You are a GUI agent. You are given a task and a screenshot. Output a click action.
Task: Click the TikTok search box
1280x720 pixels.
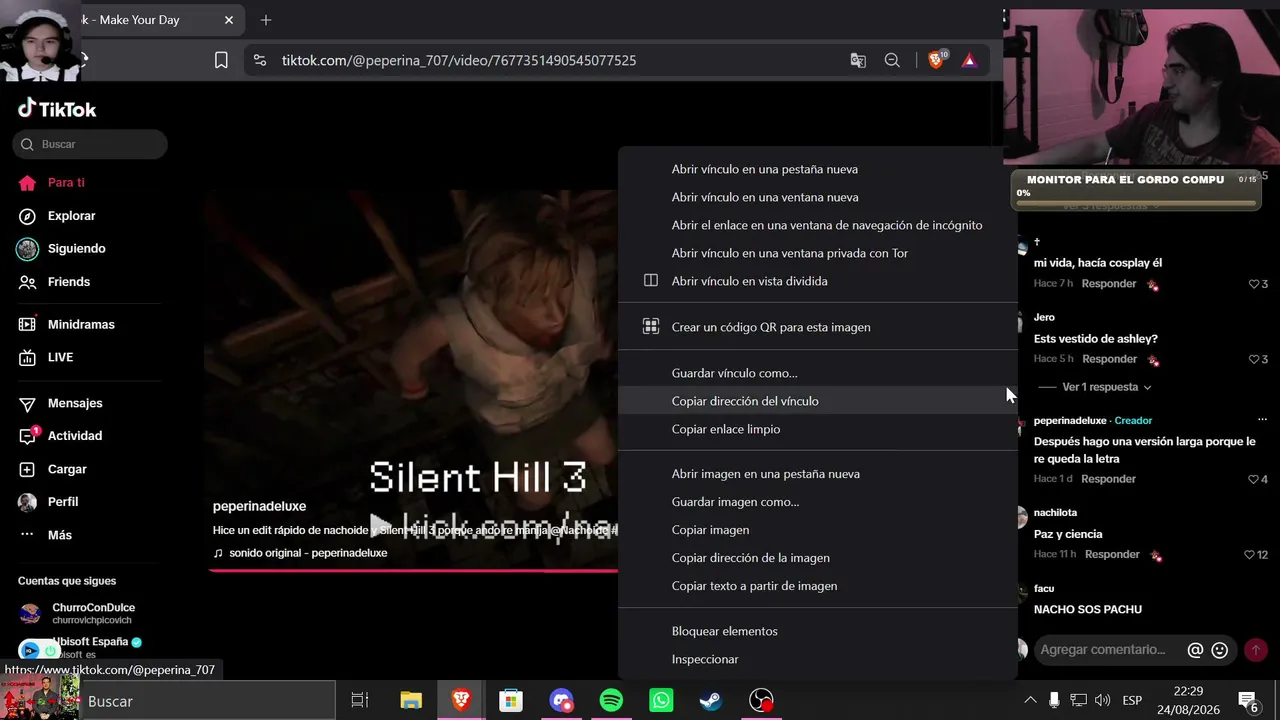pyautogui.click(x=90, y=144)
